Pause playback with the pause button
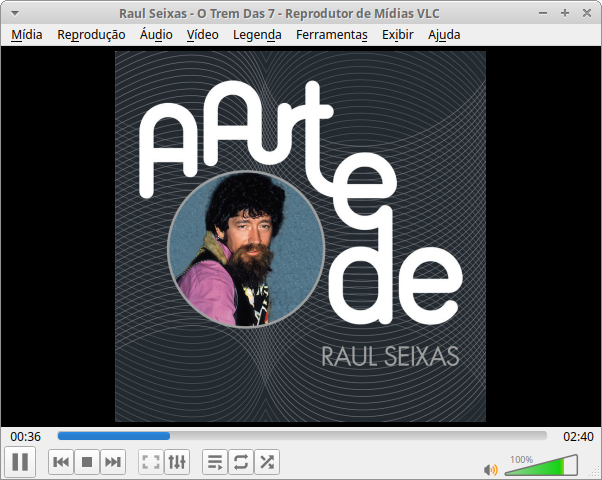This screenshot has height=480, width=602. (20, 462)
